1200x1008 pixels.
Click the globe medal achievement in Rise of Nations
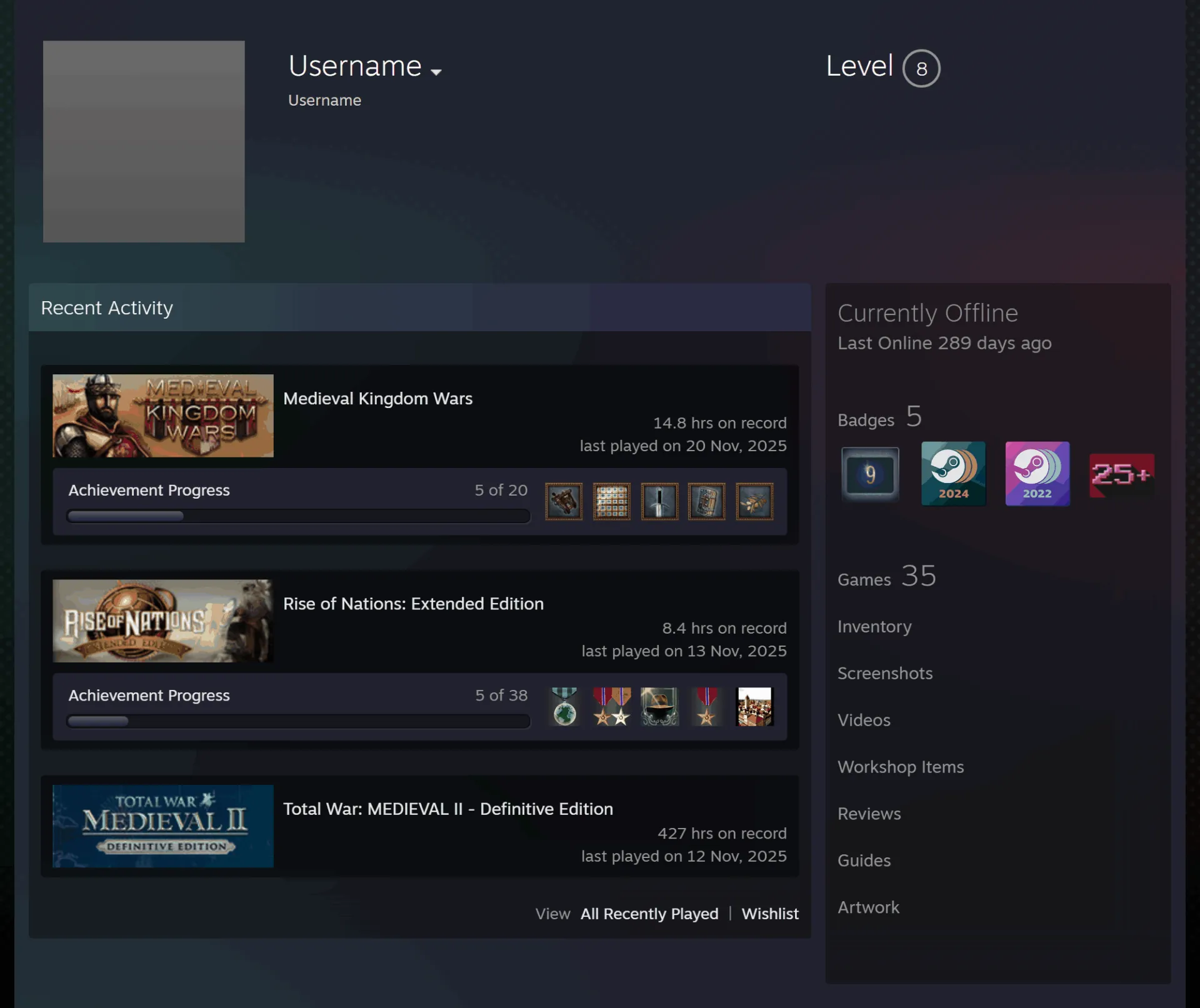coord(564,707)
